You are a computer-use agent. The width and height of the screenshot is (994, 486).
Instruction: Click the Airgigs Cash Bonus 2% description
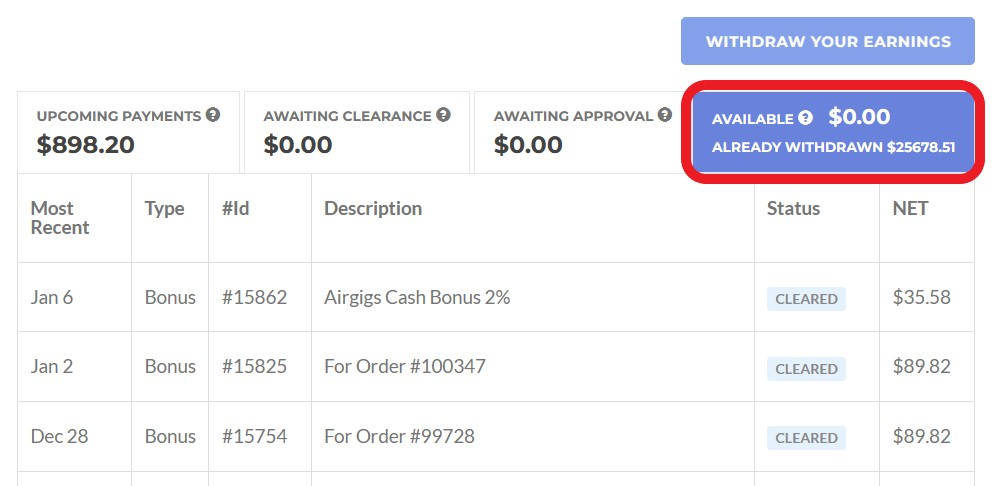[x=417, y=297]
